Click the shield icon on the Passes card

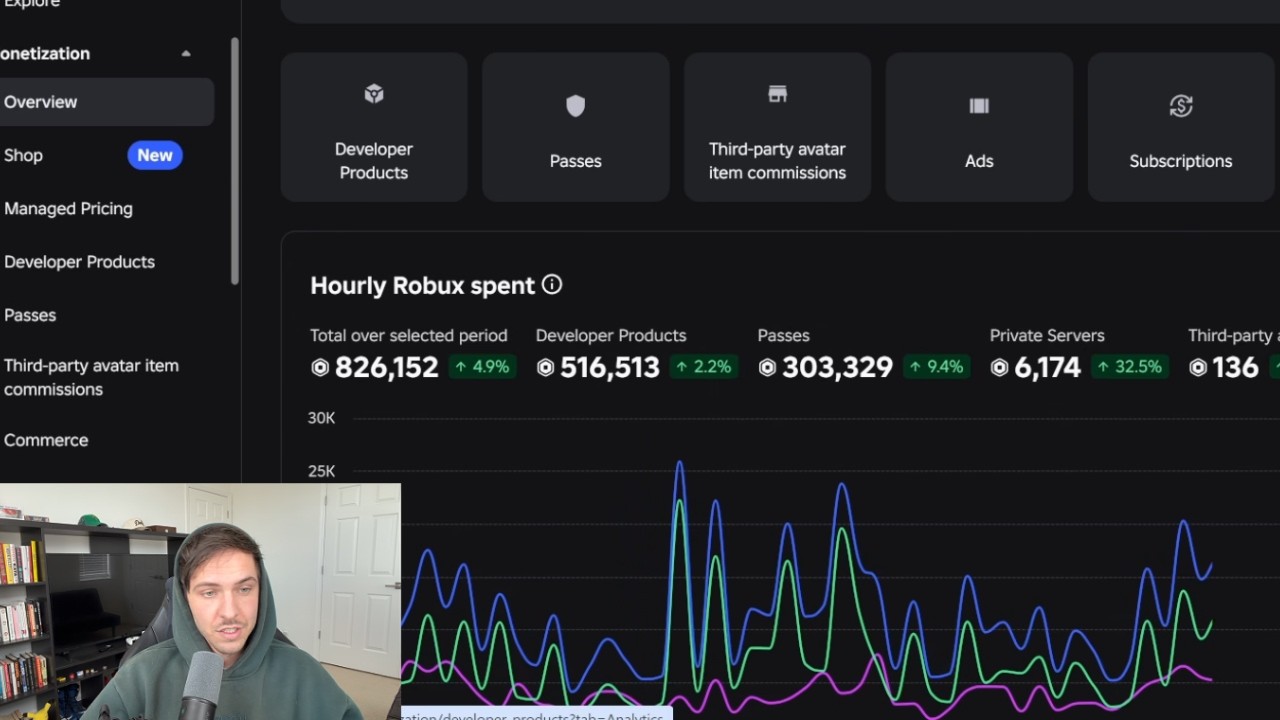tap(575, 106)
